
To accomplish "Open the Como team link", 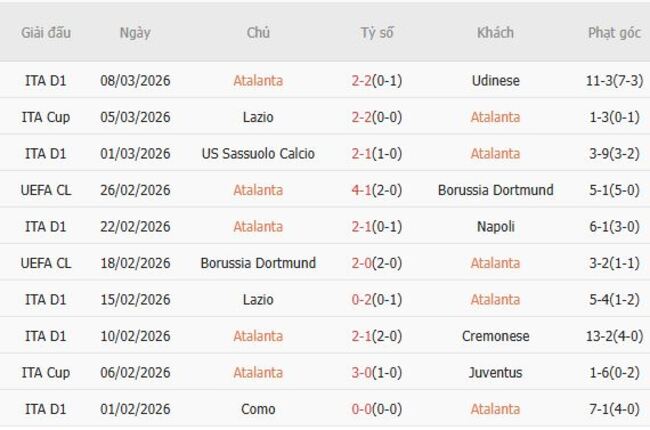I will [x=258, y=409].
